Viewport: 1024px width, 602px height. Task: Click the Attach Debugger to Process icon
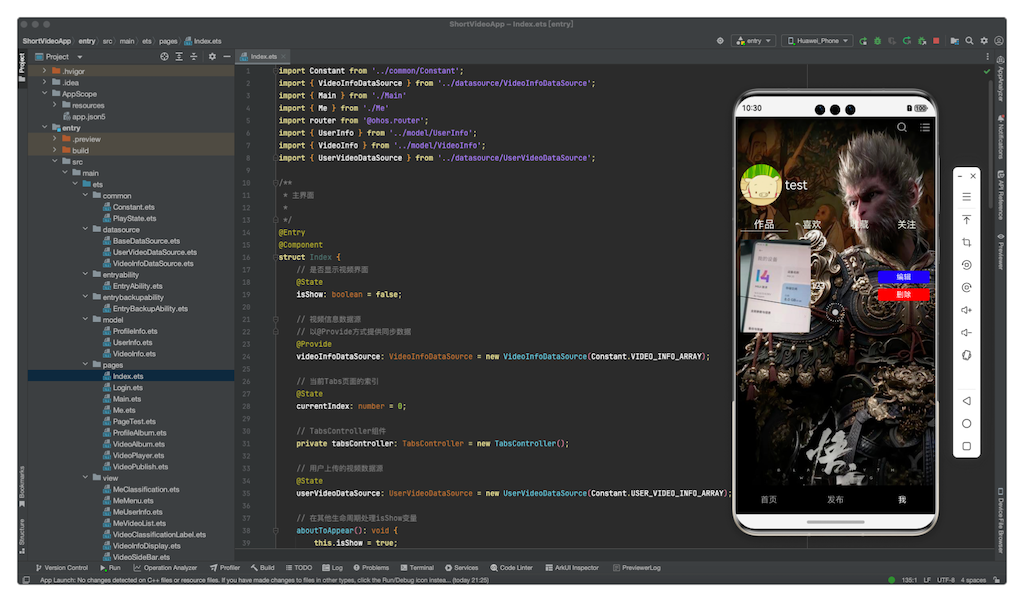(x=921, y=40)
